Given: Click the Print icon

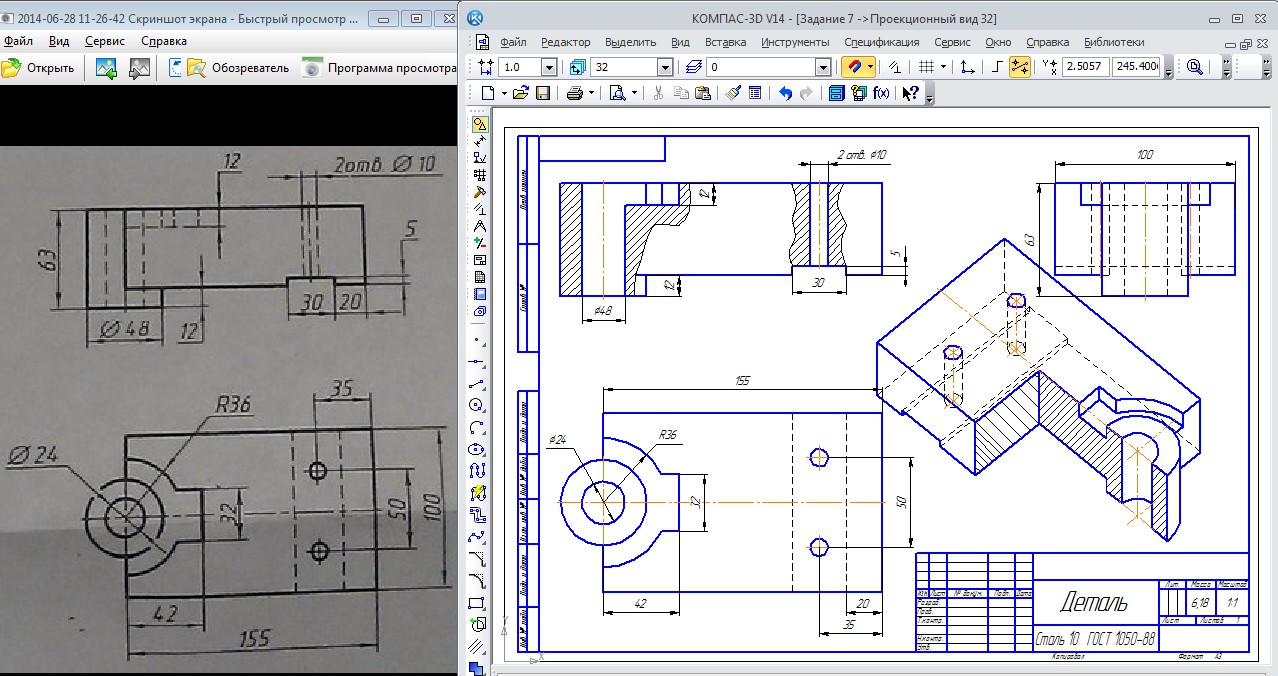Looking at the screenshot, I should (575, 93).
